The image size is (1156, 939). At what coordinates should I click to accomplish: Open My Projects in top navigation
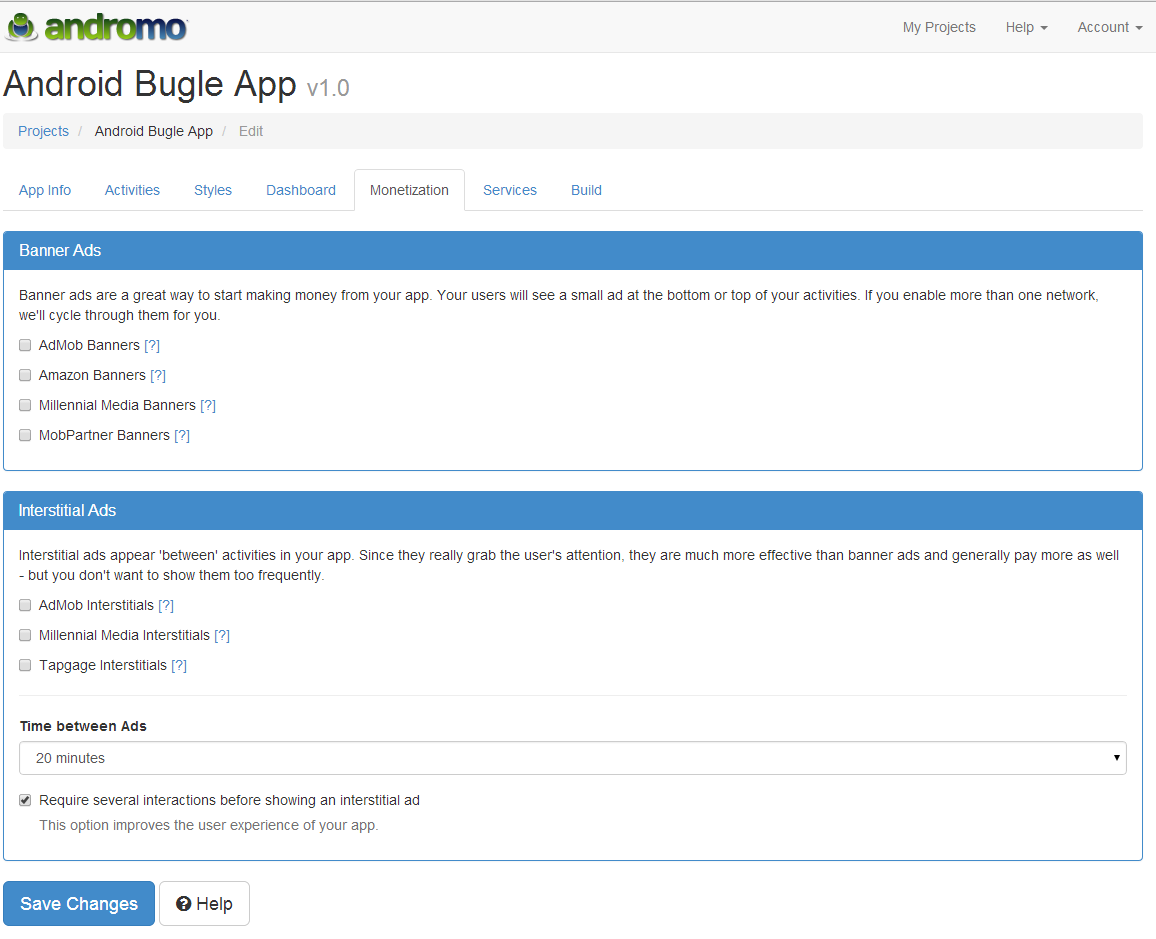tap(939, 27)
